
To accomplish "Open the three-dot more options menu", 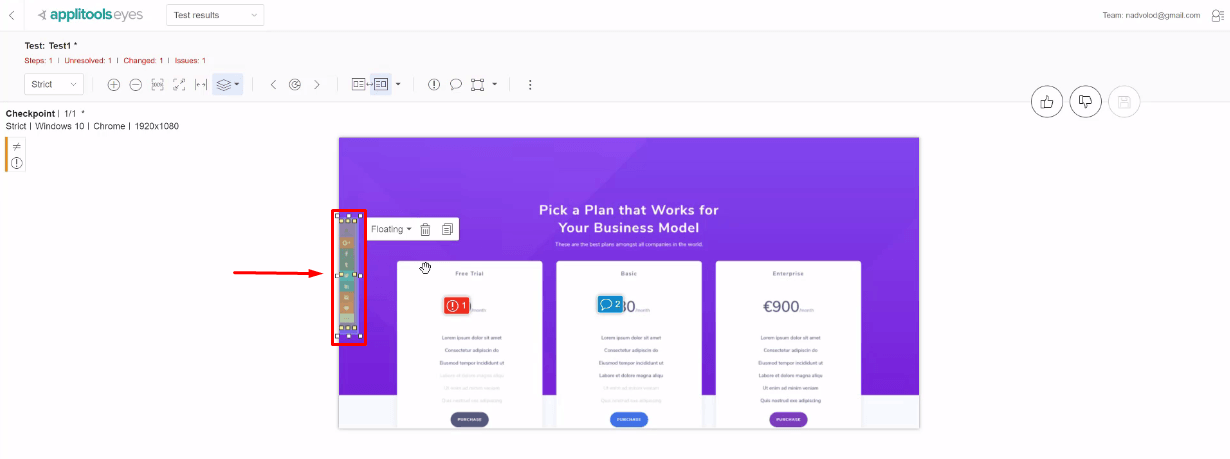I will pyautogui.click(x=530, y=85).
